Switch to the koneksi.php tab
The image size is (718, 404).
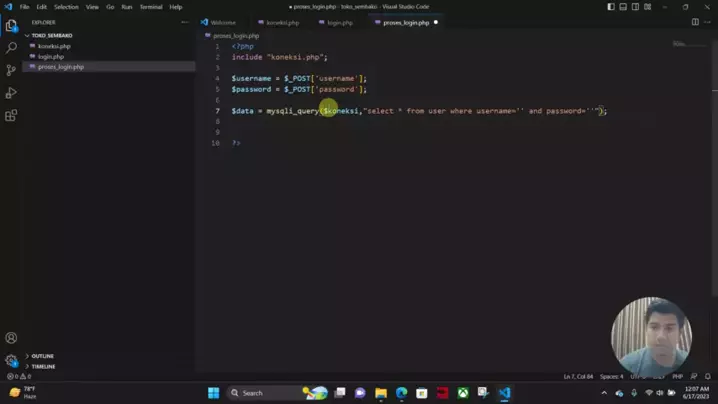(x=282, y=22)
